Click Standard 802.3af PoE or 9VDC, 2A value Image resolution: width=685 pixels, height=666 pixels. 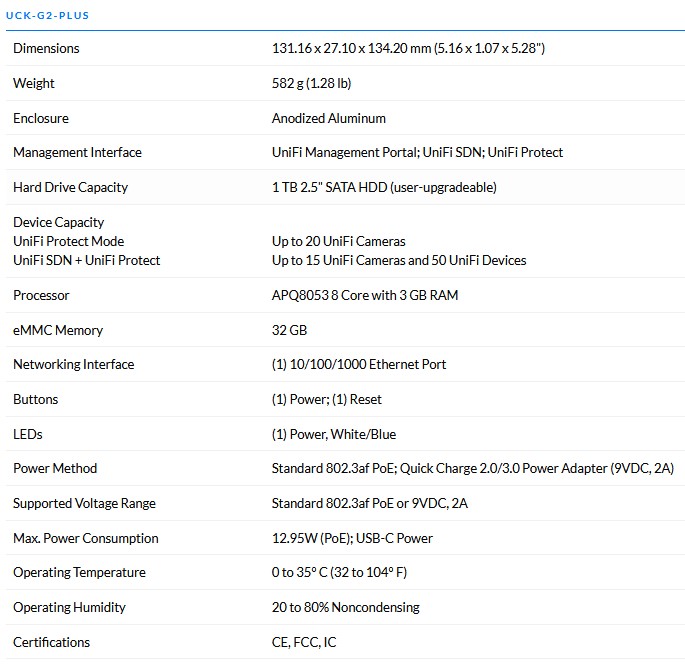370,504
